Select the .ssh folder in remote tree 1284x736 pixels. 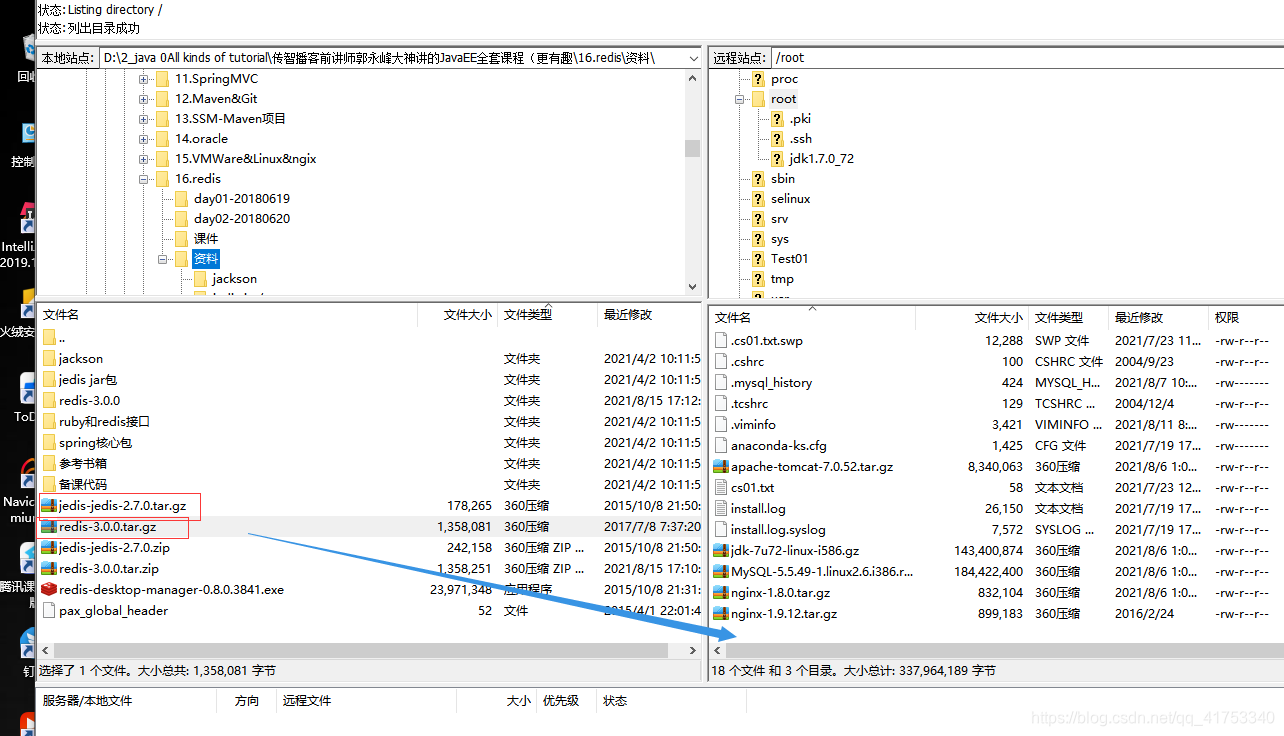tap(800, 139)
